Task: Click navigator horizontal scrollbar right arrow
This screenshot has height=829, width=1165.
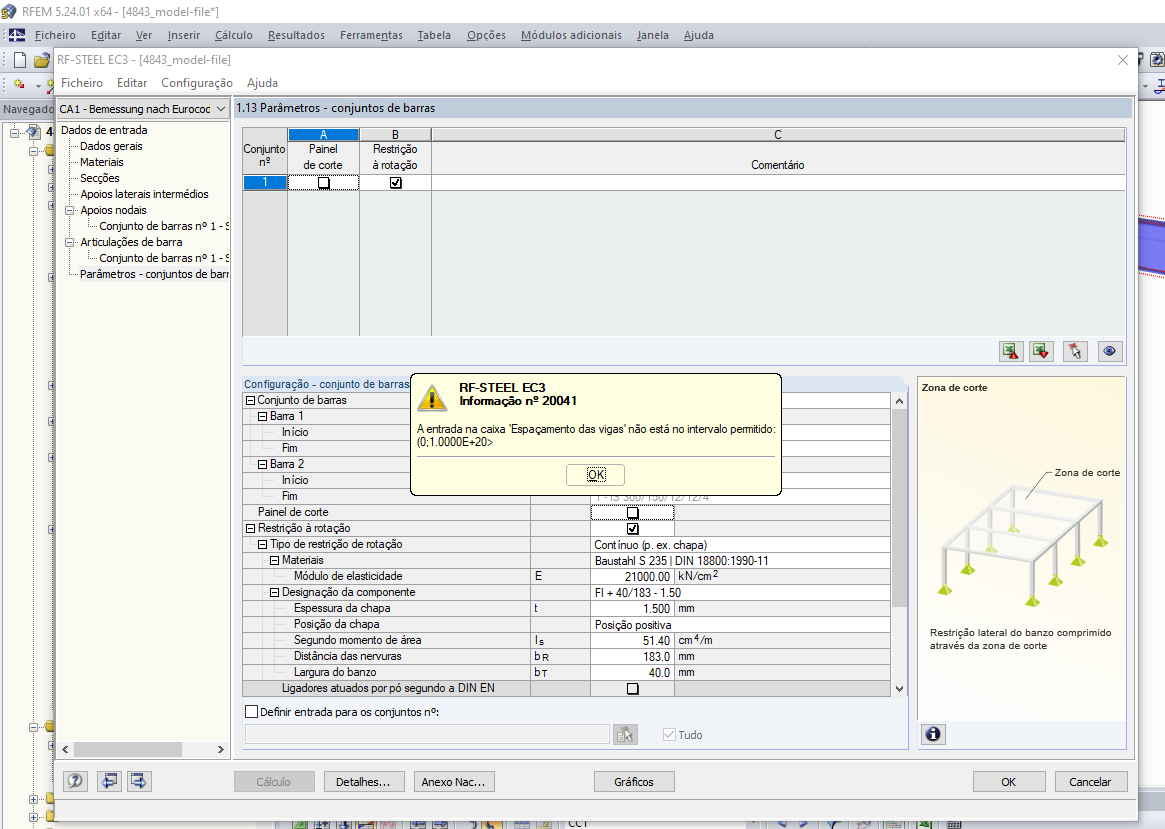Action: [x=220, y=750]
